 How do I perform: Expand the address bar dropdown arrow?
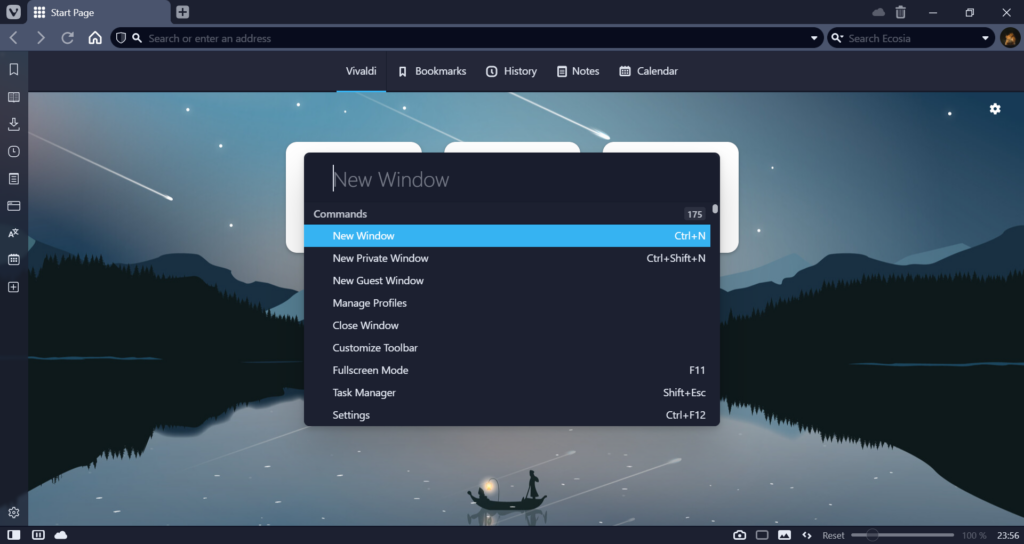(814, 38)
